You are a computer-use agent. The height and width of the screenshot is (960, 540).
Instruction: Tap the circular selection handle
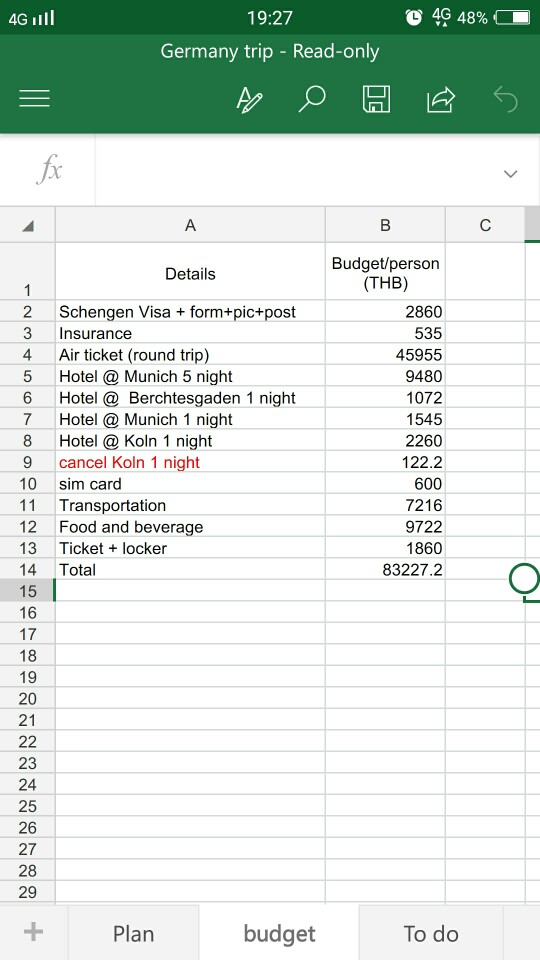pyautogui.click(x=524, y=579)
